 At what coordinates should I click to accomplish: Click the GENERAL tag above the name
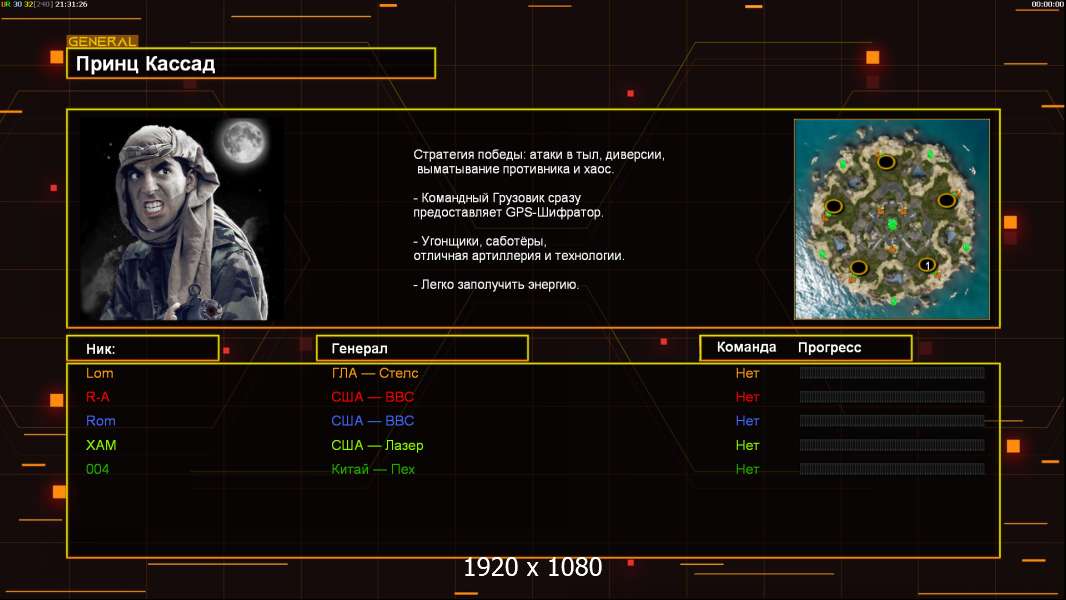click(x=102, y=42)
